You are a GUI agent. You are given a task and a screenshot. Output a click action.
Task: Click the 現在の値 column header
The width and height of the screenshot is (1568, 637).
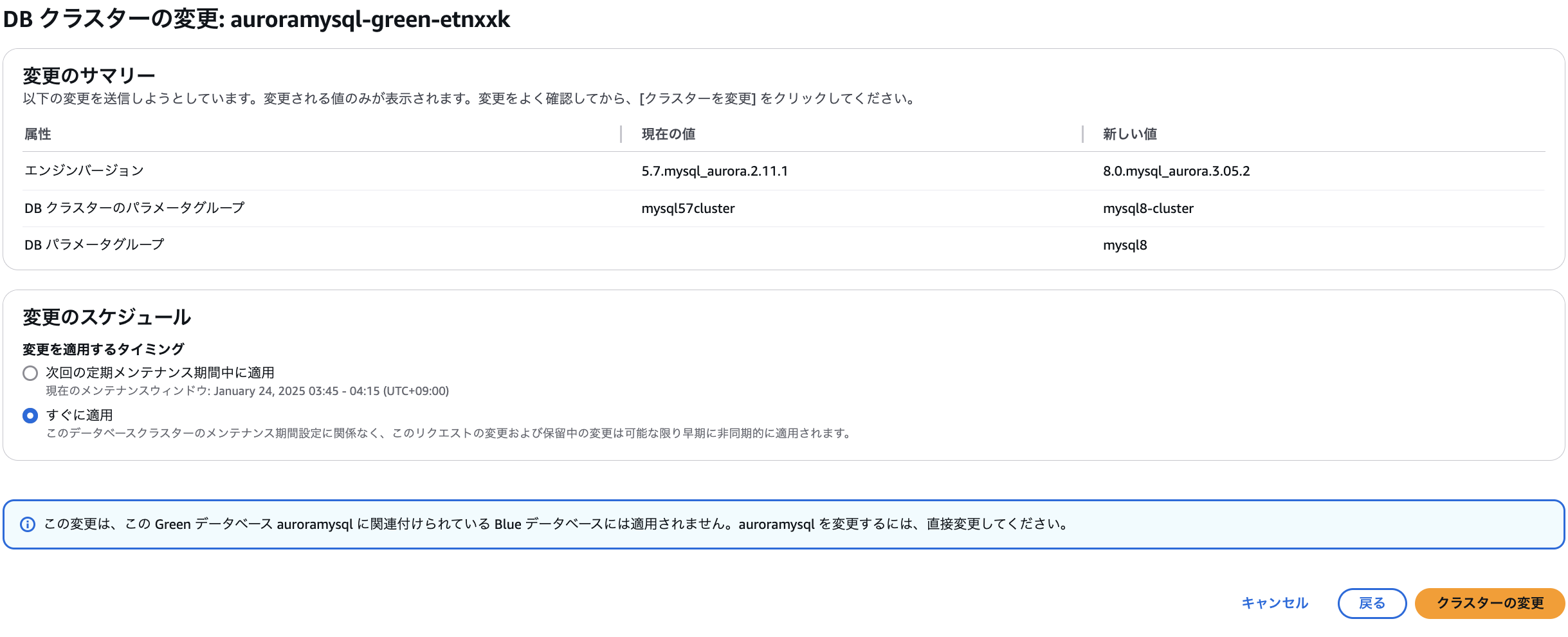(x=668, y=134)
